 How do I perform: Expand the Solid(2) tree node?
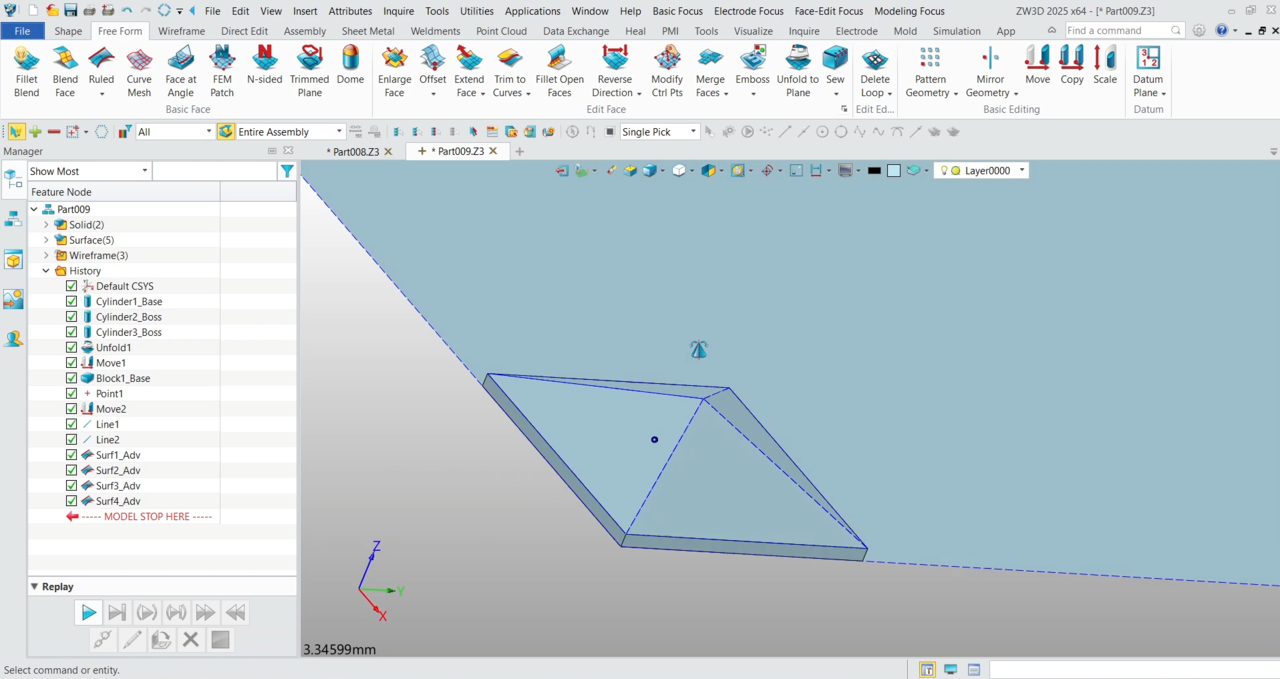pyautogui.click(x=46, y=225)
